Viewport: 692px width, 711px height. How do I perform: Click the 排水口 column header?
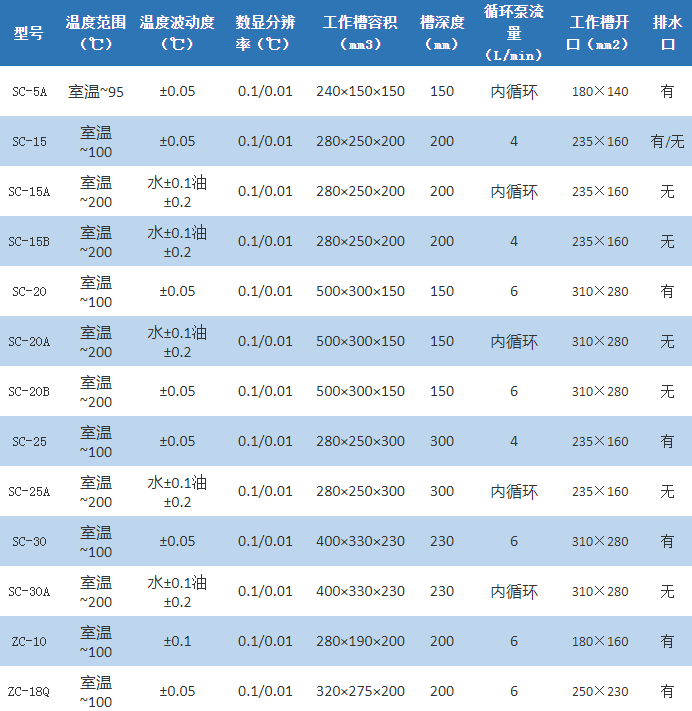(667, 33)
